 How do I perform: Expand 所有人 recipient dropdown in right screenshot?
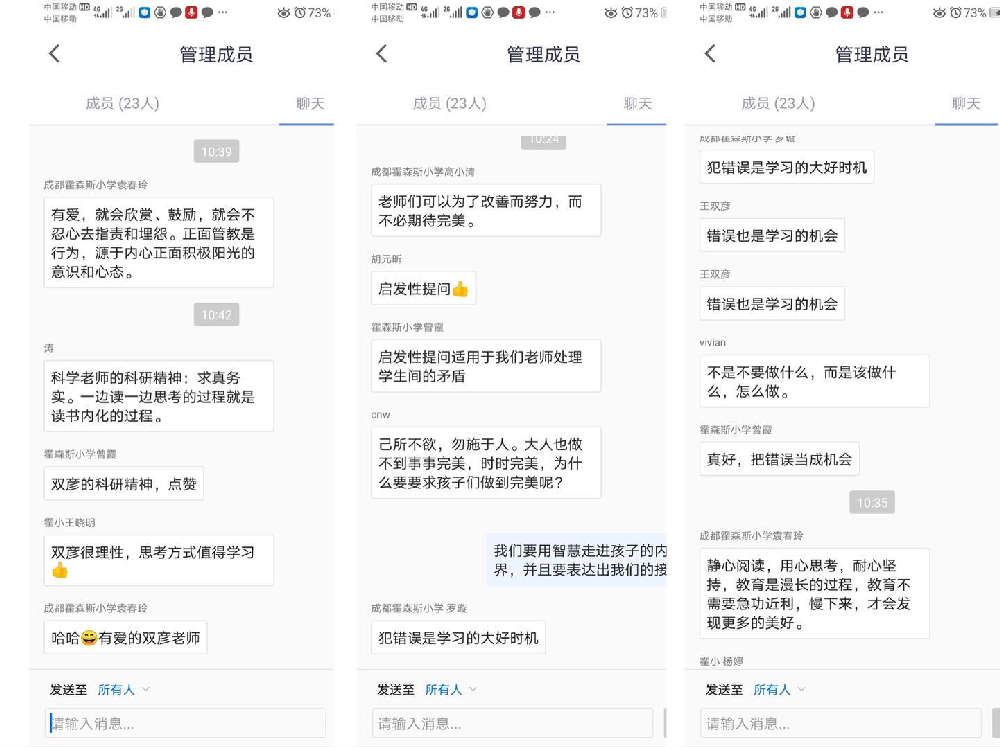[779, 689]
